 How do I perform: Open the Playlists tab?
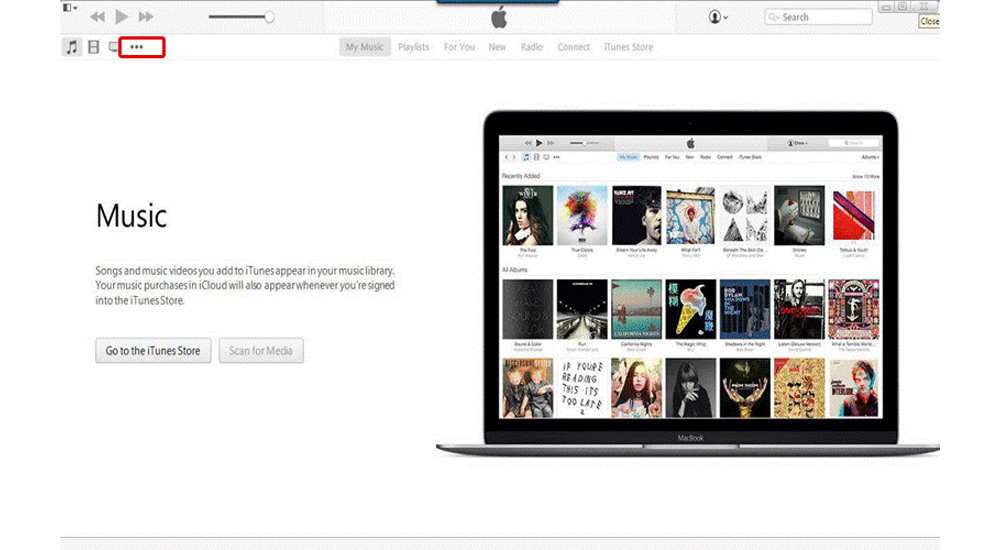(x=413, y=47)
